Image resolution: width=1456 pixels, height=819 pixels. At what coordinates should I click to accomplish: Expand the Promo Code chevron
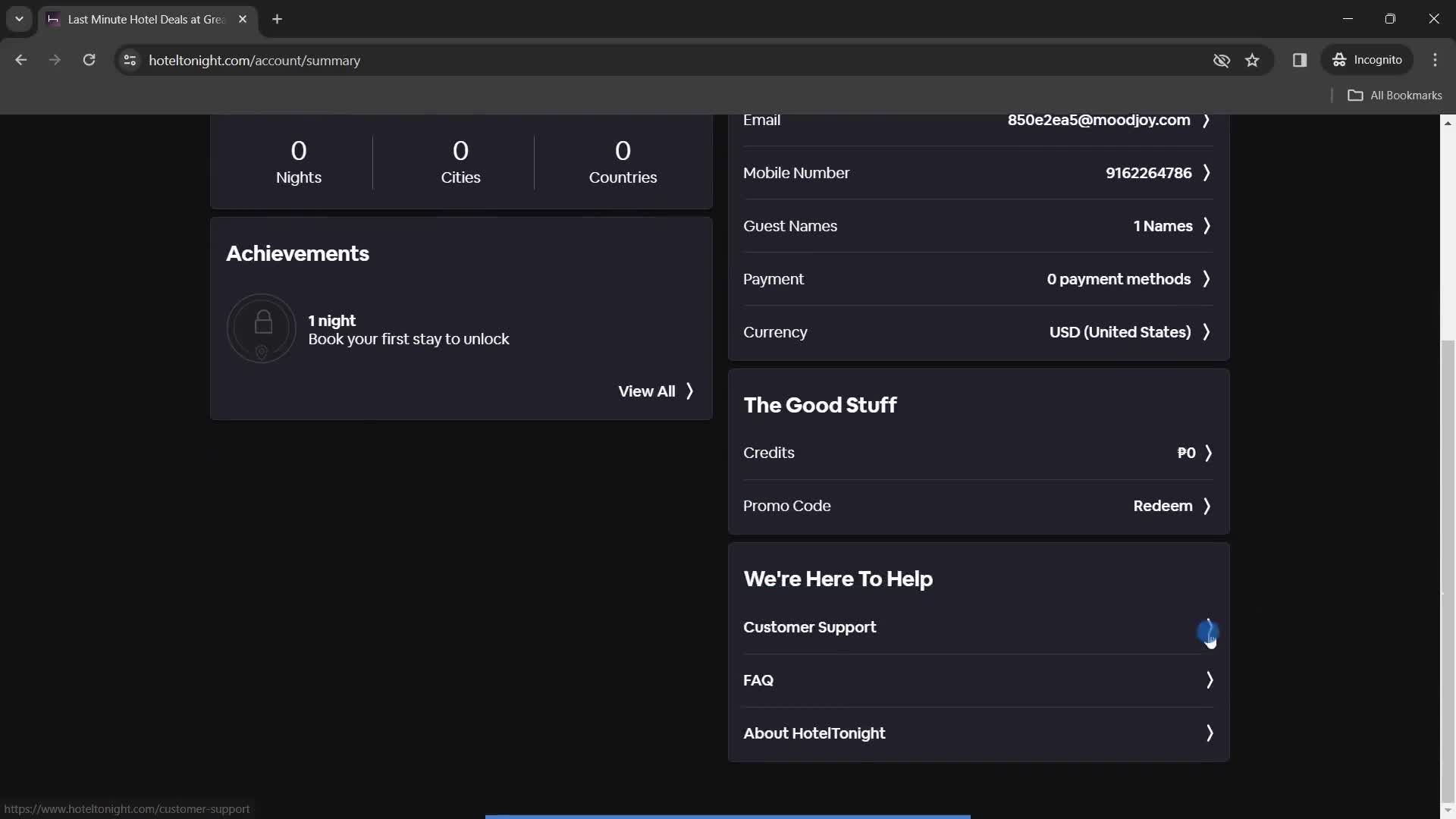point(1207,506)
